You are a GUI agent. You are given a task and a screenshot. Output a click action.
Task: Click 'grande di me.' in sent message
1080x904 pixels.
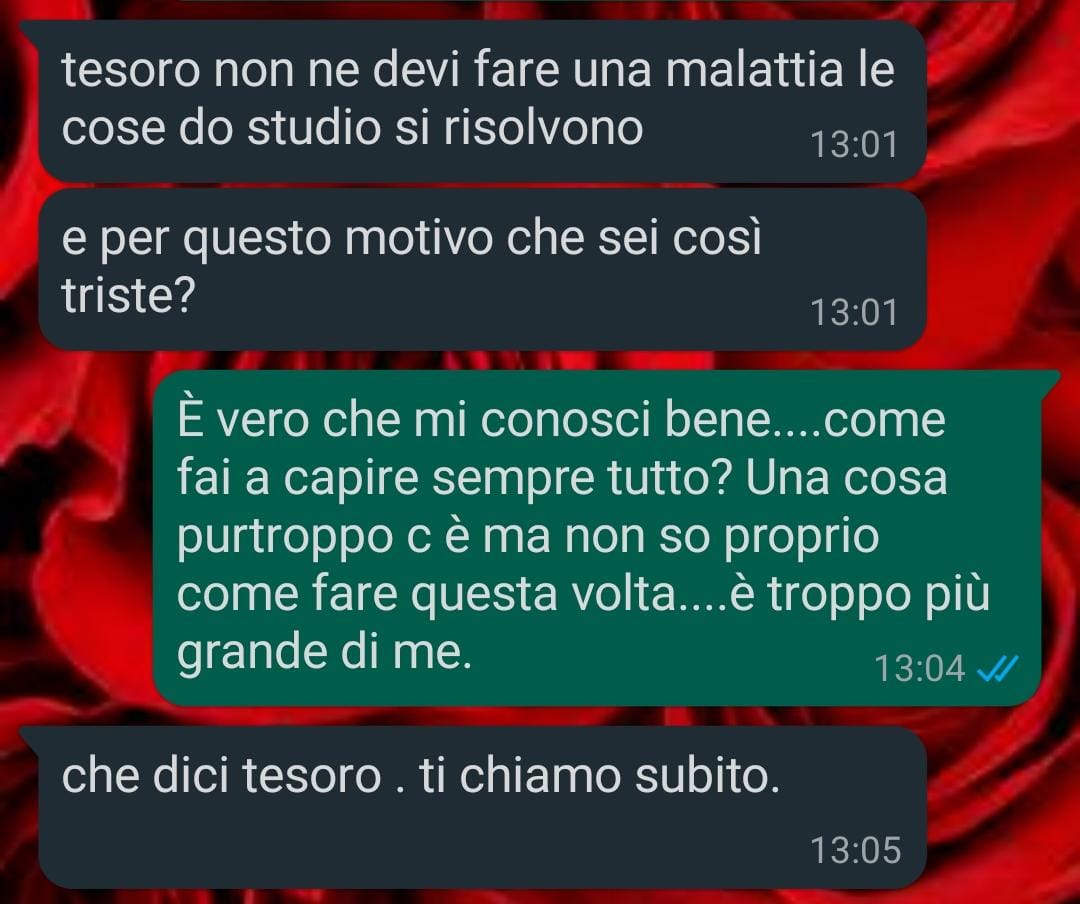(x=324, y=653)
